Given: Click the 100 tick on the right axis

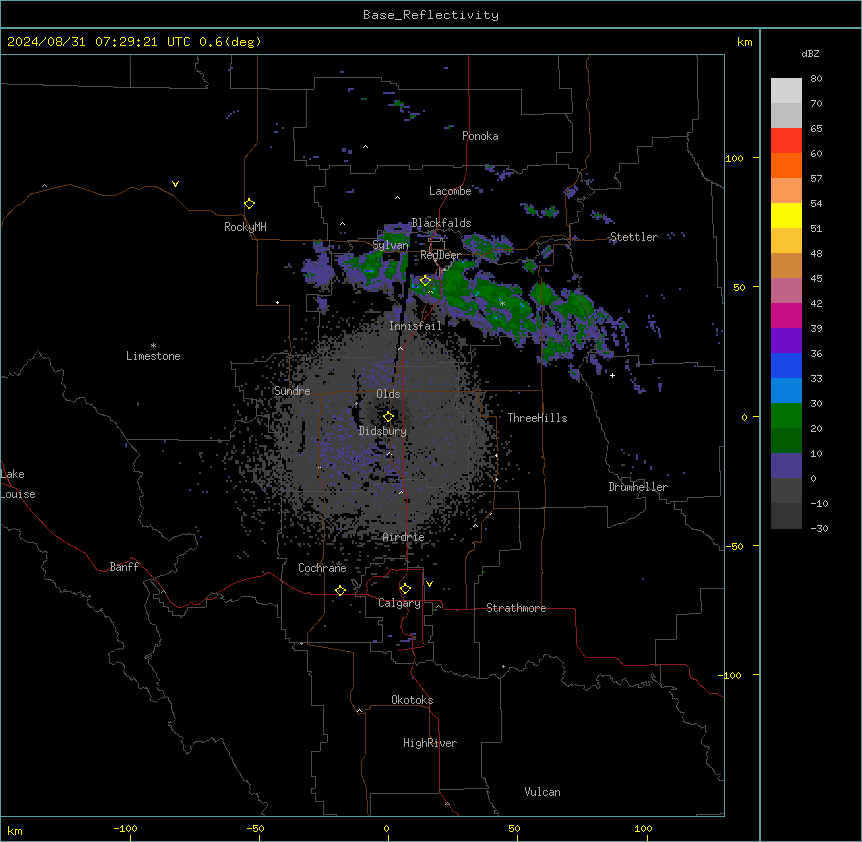Looking at the screenshot, I should (x=734, y=158).
